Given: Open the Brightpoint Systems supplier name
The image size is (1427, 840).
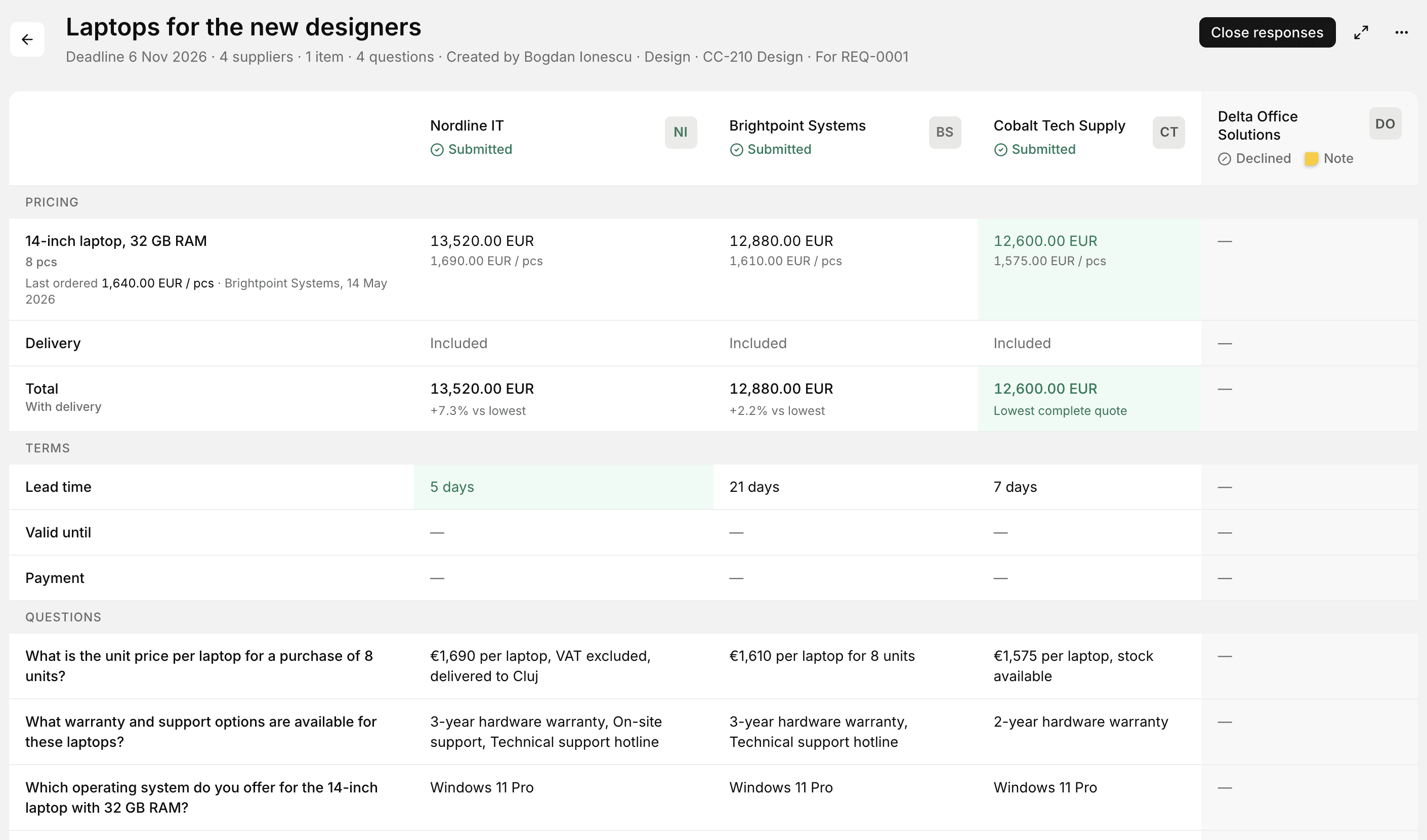Looking at the screenshot, I should (798, 125).
